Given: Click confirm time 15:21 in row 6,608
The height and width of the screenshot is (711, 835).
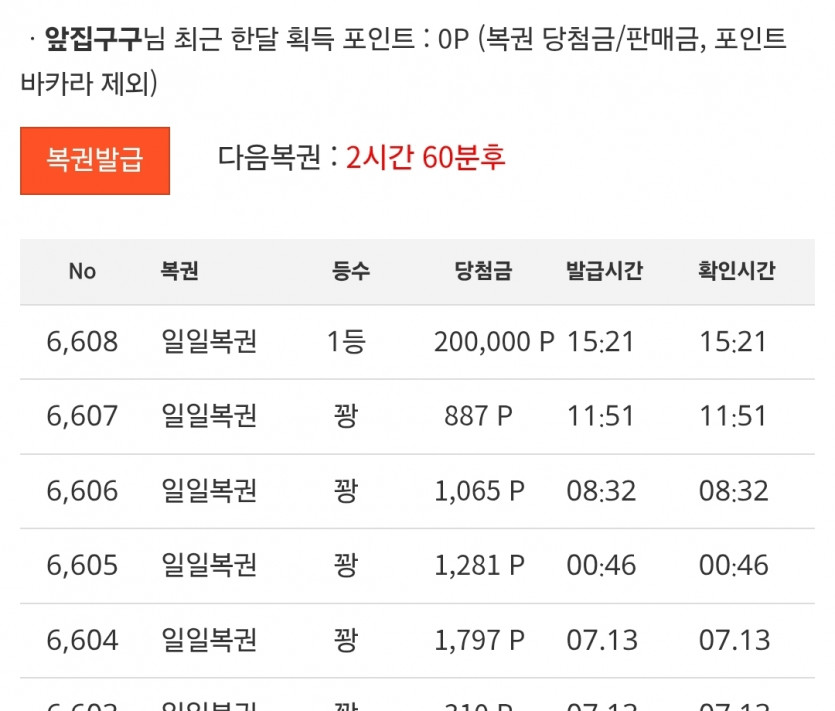Looking at the screenshot, I should click(x=733, y=342).
